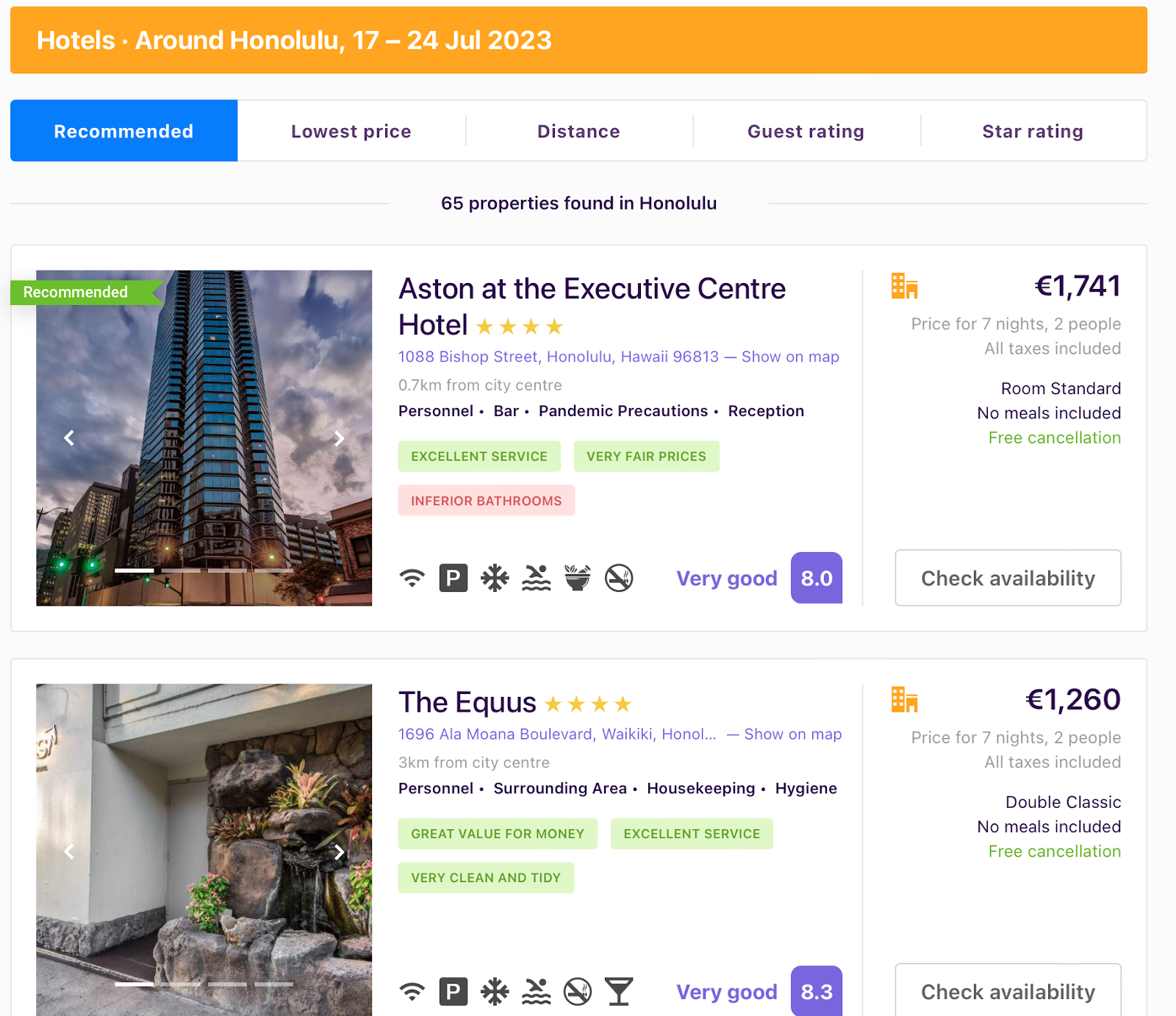Viewport: 1176px width, 1016px height.
Task: Click the Very Fair Prices tag
Action: pos(646,457)
